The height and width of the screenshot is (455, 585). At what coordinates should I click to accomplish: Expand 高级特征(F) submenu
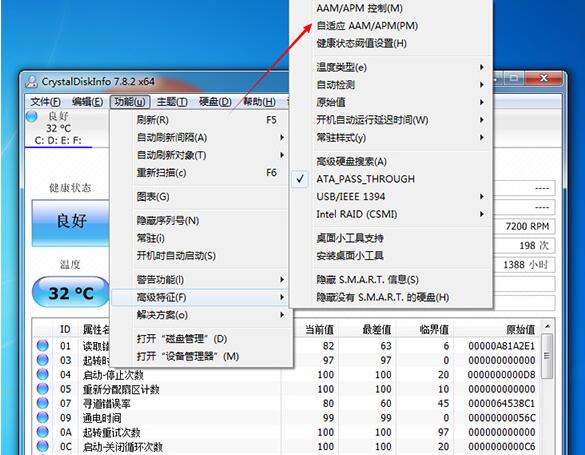200,297
